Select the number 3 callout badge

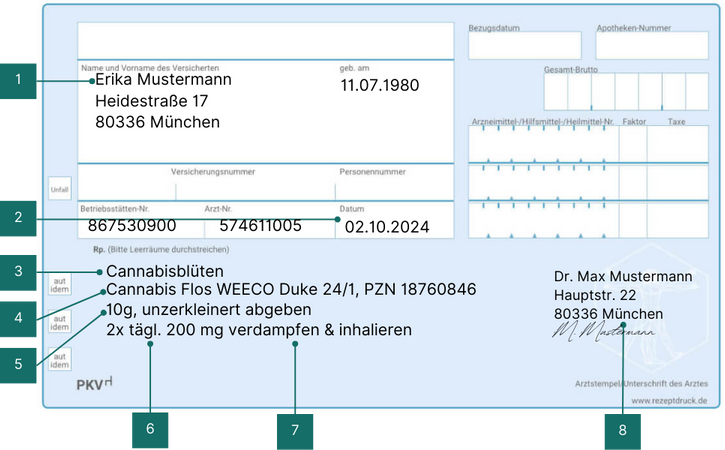pos(19,271)
